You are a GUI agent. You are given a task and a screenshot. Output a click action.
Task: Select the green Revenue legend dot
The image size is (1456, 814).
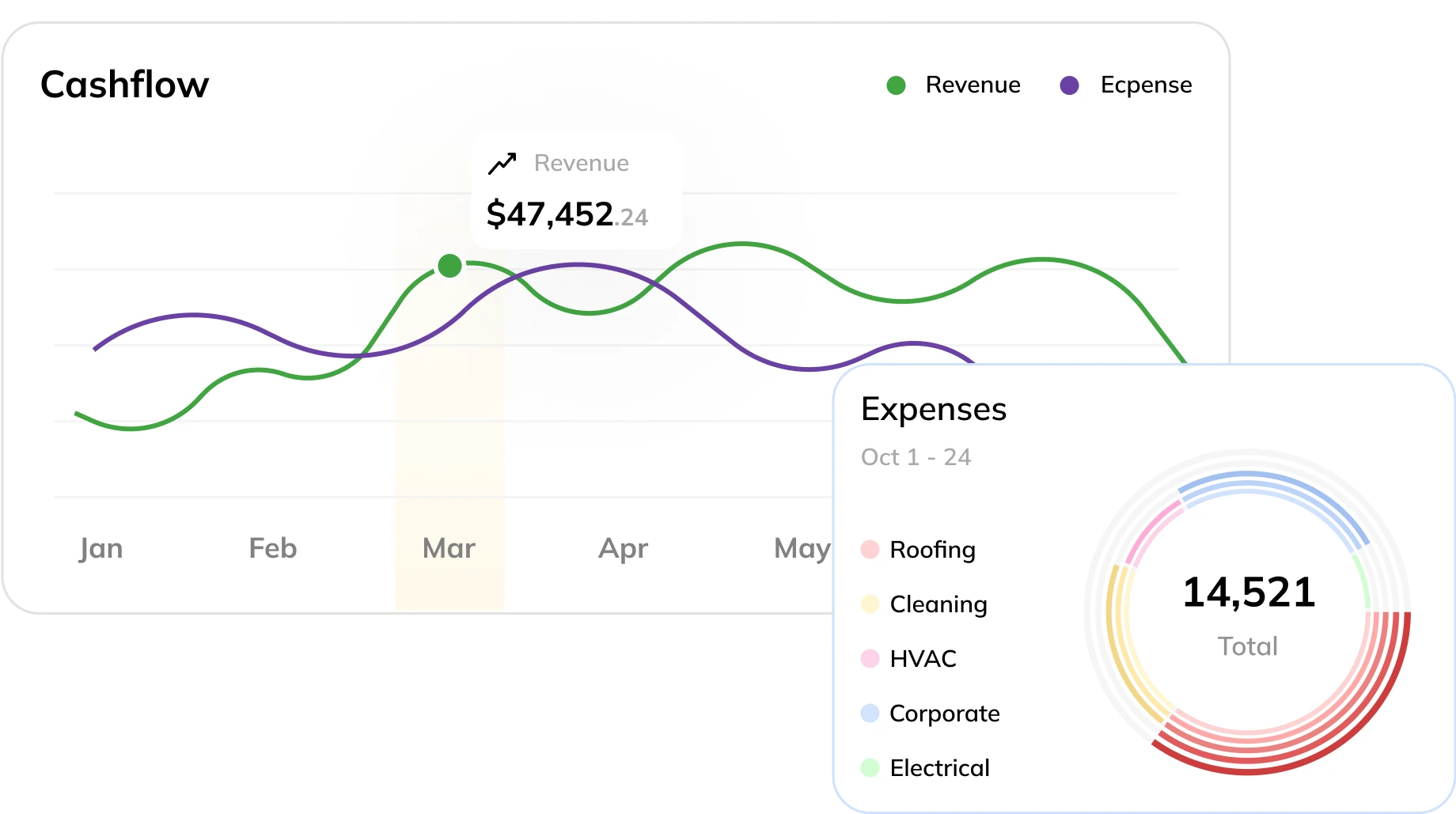point(896,85)
